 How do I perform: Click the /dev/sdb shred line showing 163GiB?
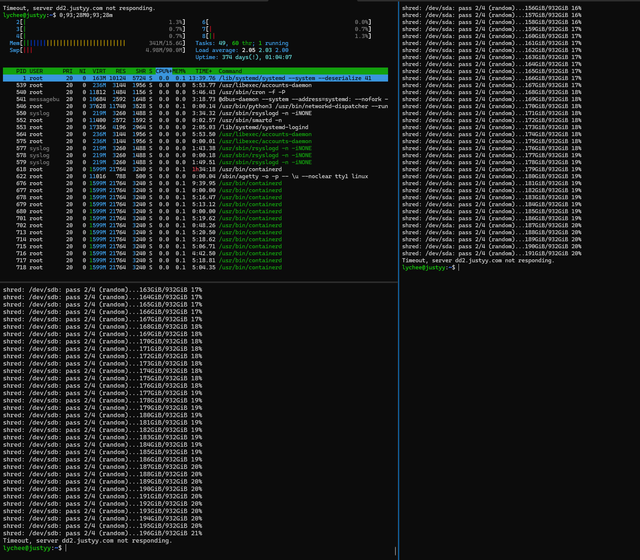[102, 289]
